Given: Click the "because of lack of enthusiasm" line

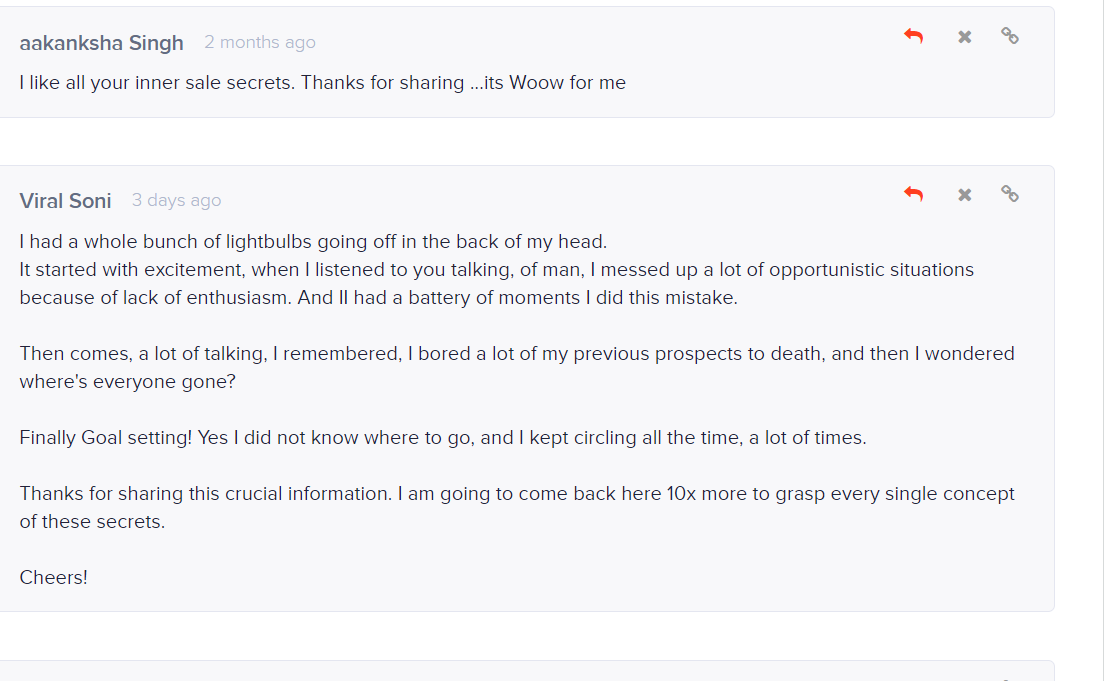Looking at the screenshot, I should (x=378, y=297).
